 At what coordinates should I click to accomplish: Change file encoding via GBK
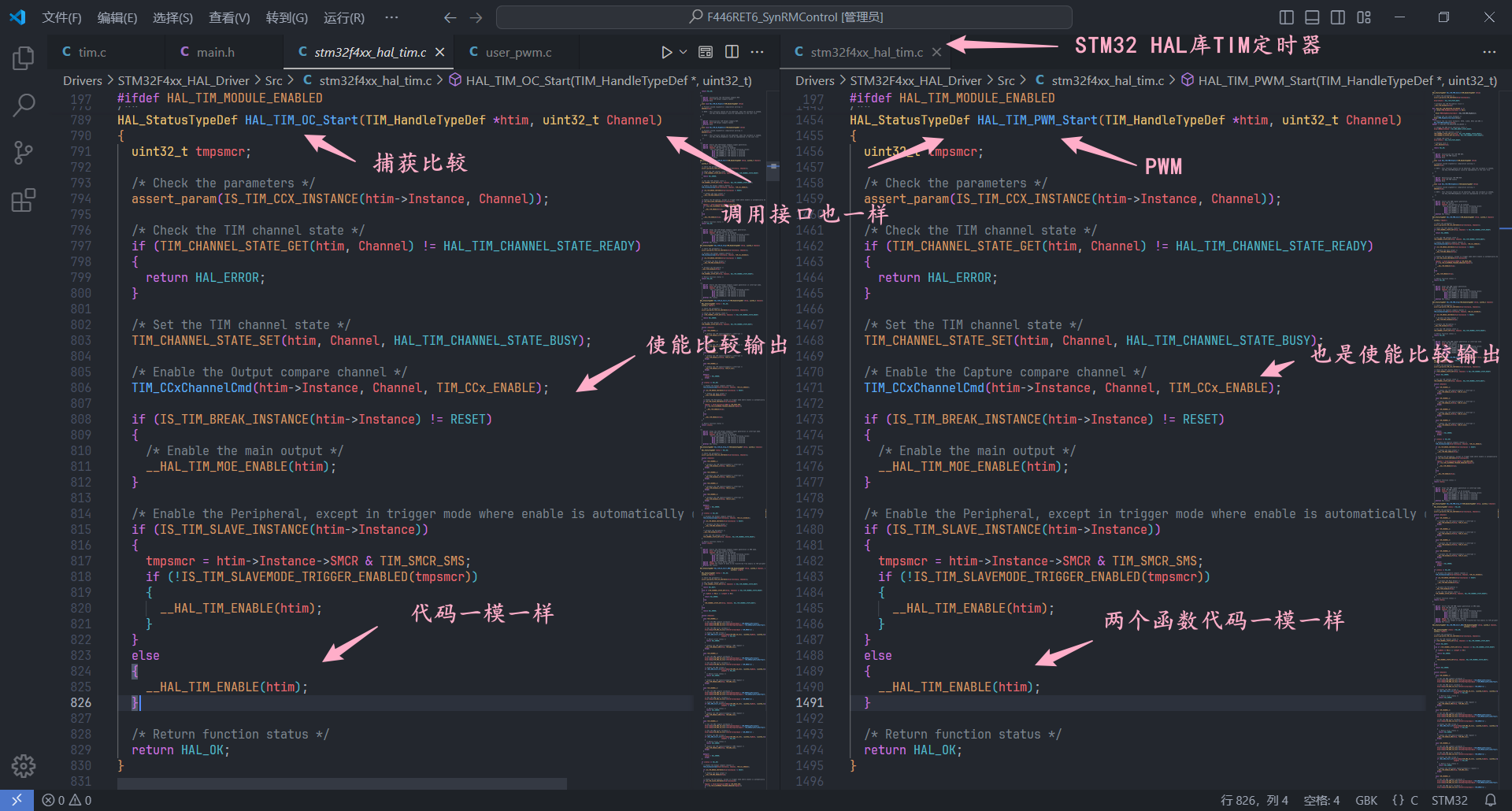point(1366,800)
